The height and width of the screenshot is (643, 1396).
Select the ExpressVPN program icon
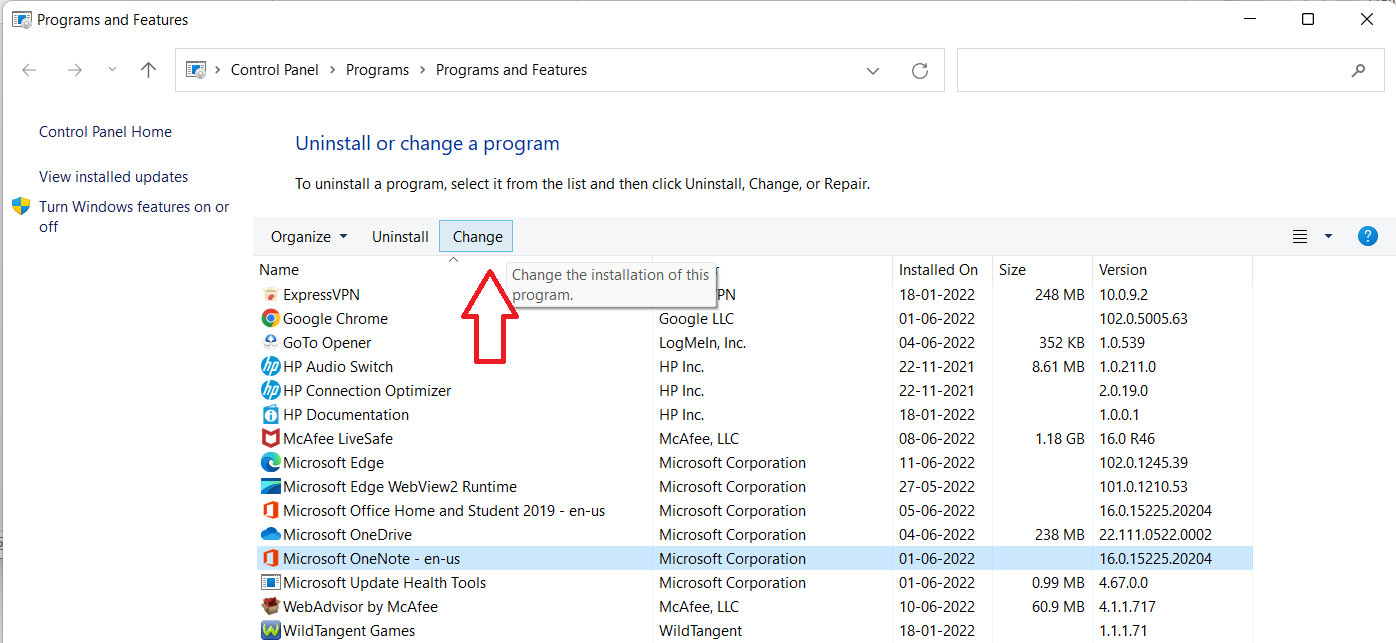(x=270, y=295)
